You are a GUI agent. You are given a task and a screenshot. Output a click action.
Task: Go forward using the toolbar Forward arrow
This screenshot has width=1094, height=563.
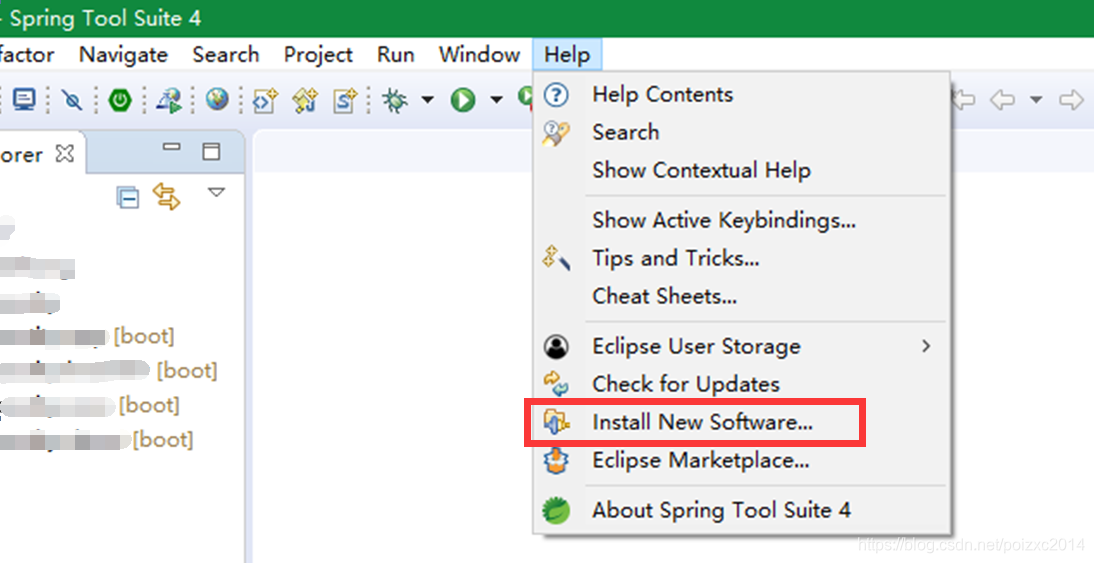[1071, 100]
